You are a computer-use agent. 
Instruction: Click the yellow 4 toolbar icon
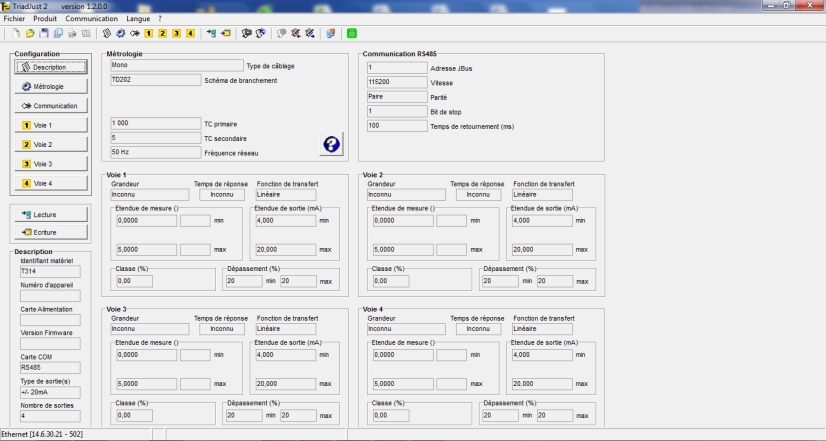pyautogui.click(x=191, y=33)
